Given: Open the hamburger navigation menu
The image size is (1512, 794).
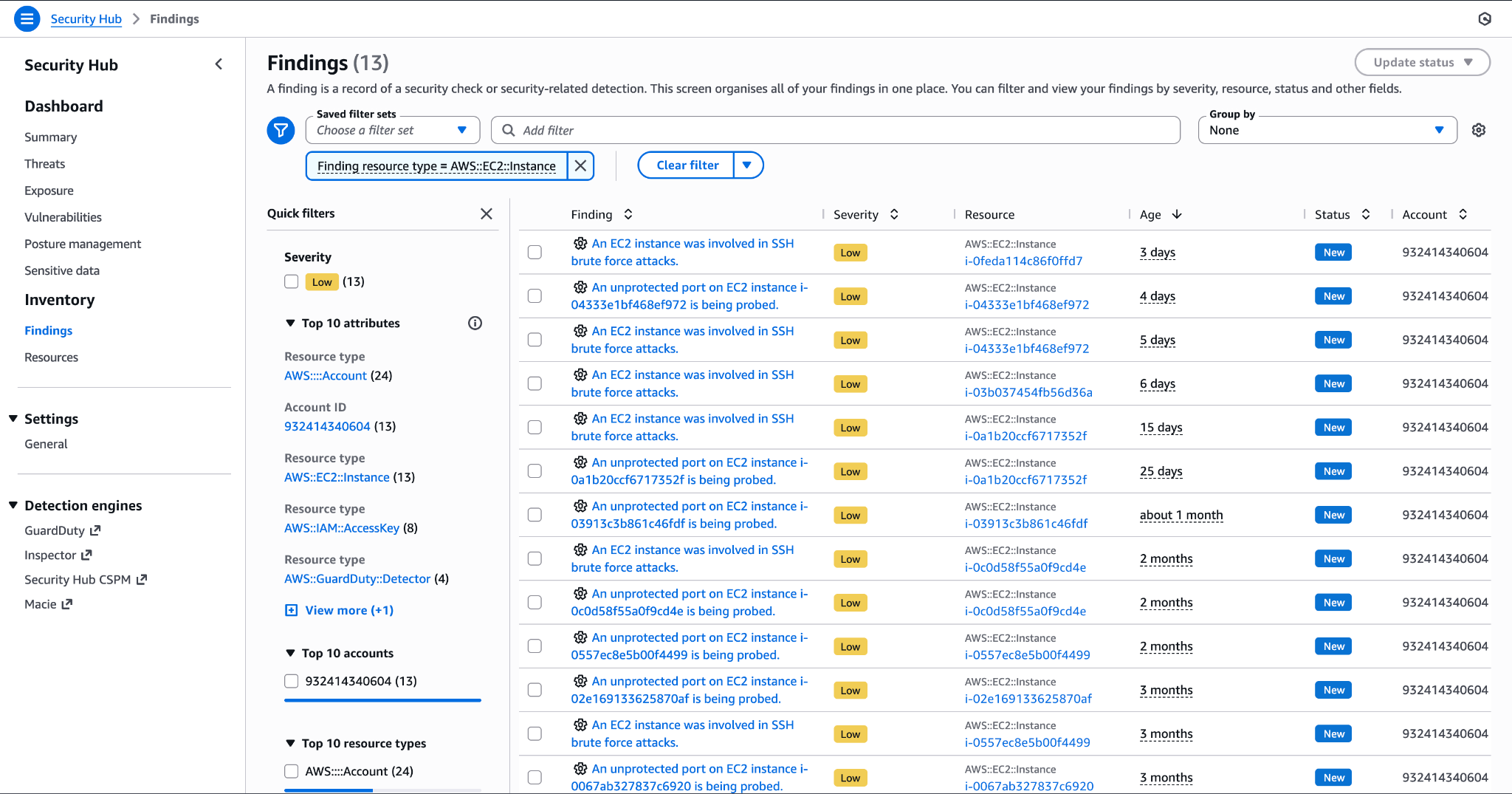Looking at the screenshot, I should click(x=27, y=18).
